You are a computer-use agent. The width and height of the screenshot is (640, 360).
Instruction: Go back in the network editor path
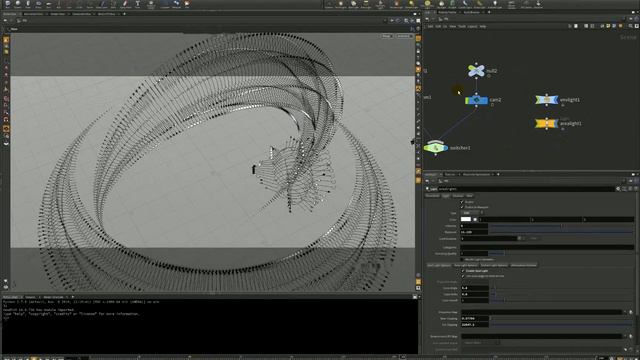click(427, 19)
